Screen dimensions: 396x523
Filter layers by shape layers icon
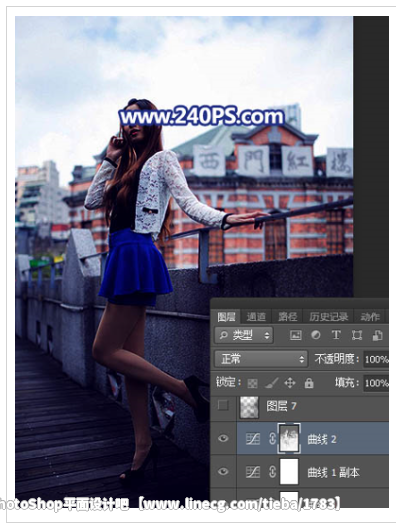(x=357, y=335)
